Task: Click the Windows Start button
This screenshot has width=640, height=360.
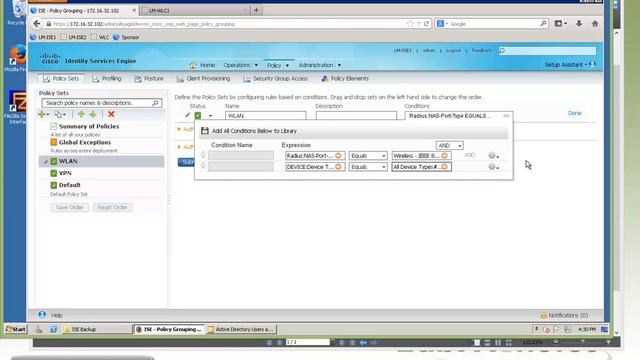Action: coord(16,329)
